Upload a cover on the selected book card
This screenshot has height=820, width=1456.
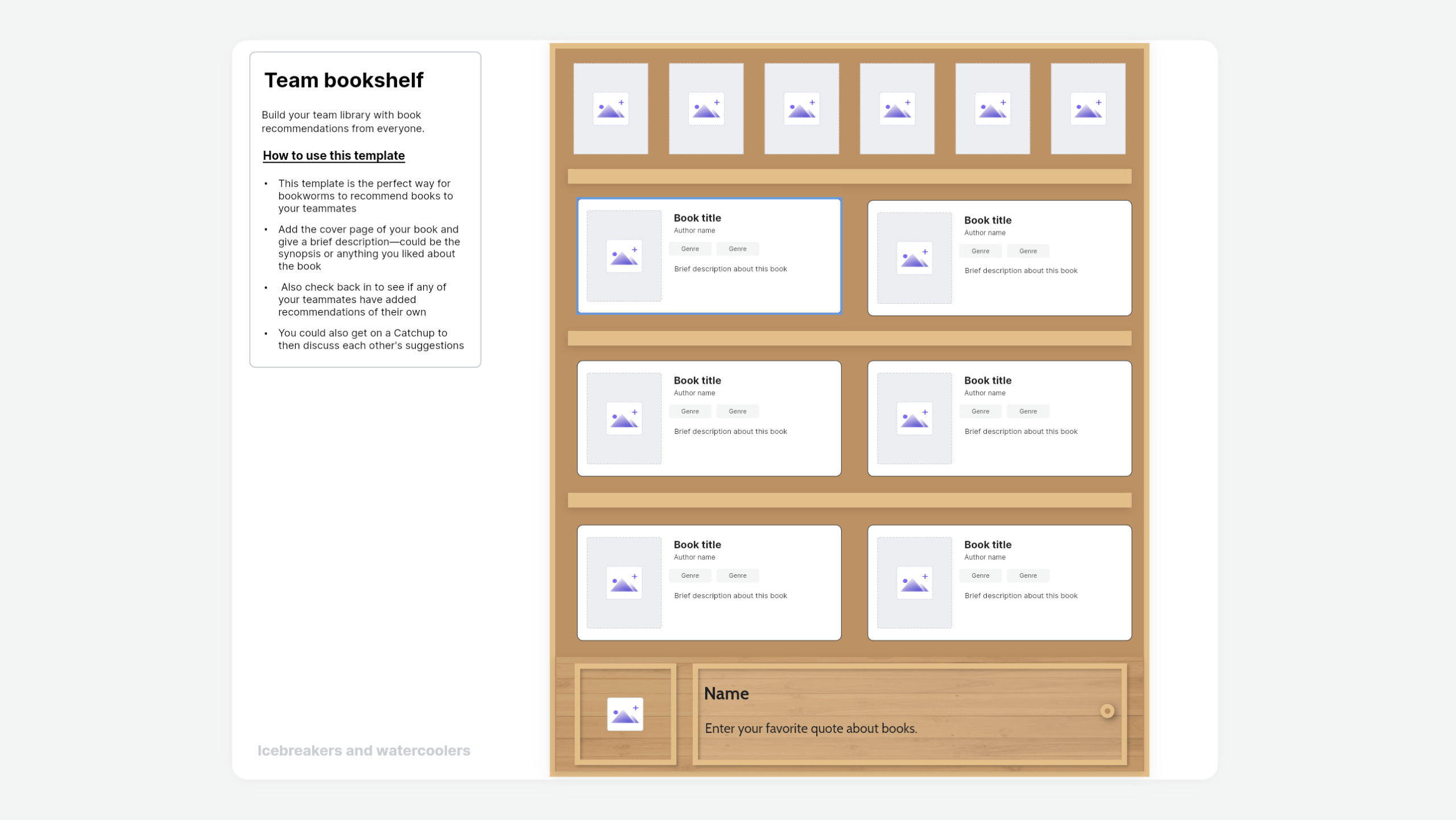tap(624, 256)
